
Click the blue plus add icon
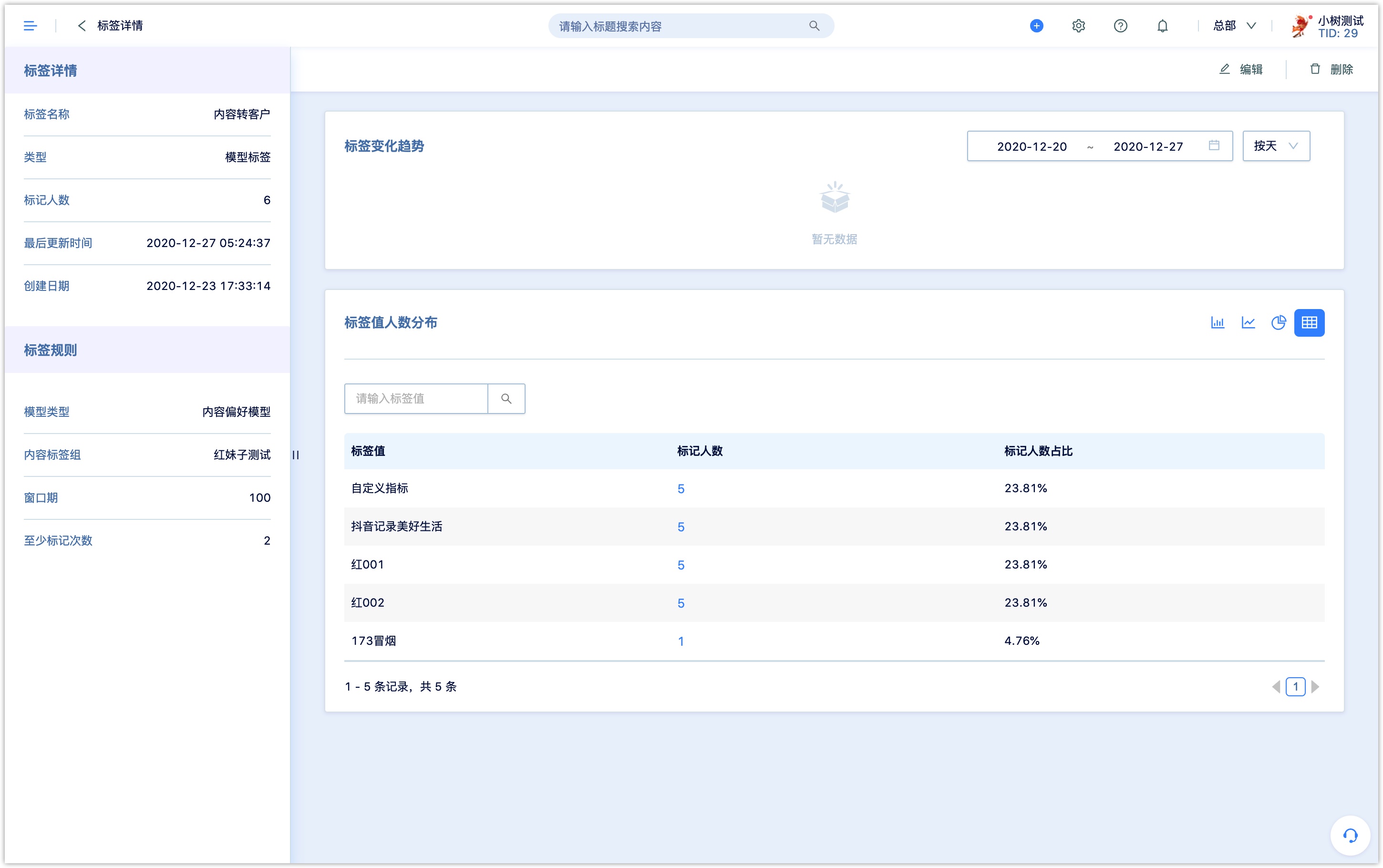point(1036,26)
